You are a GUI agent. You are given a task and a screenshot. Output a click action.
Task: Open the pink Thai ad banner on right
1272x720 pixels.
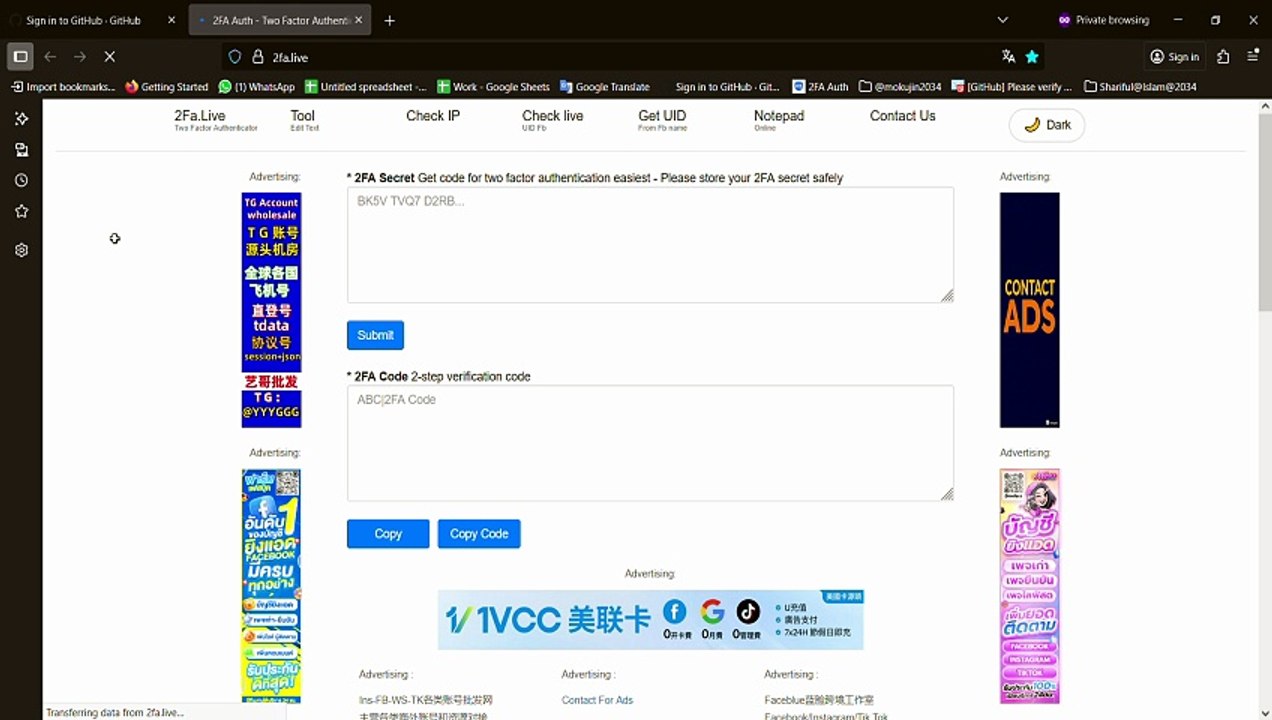pyautogui.click(x=1030, y=586)
